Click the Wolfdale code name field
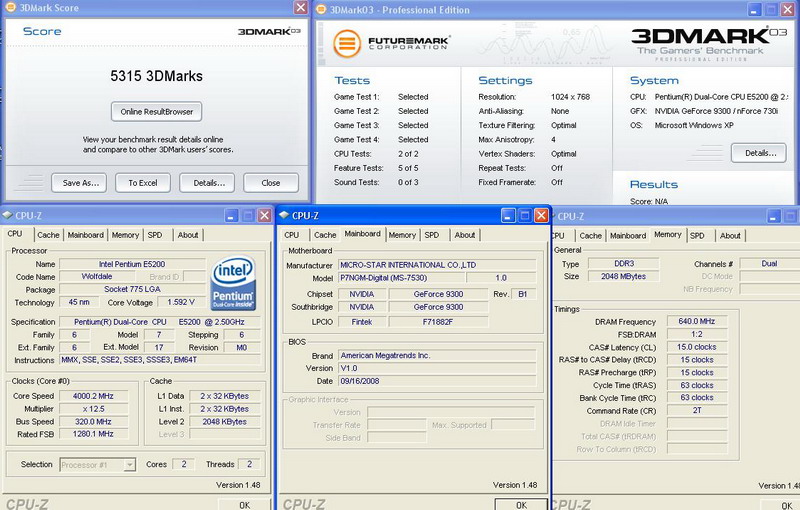The width and height of the screenshot is (800, 510). (97, 276)
